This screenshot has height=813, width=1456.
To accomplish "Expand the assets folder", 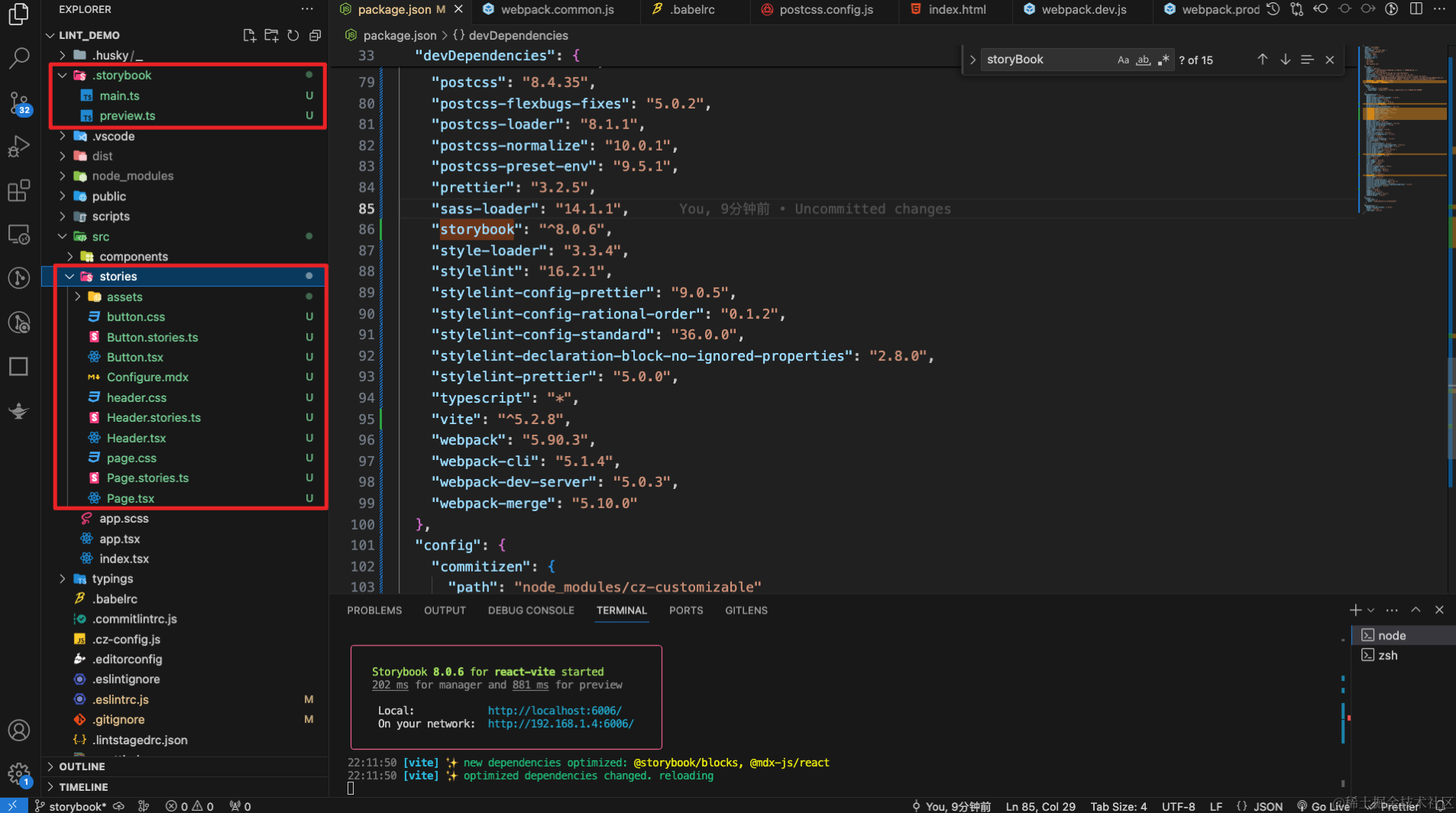I will pos(77,296).
